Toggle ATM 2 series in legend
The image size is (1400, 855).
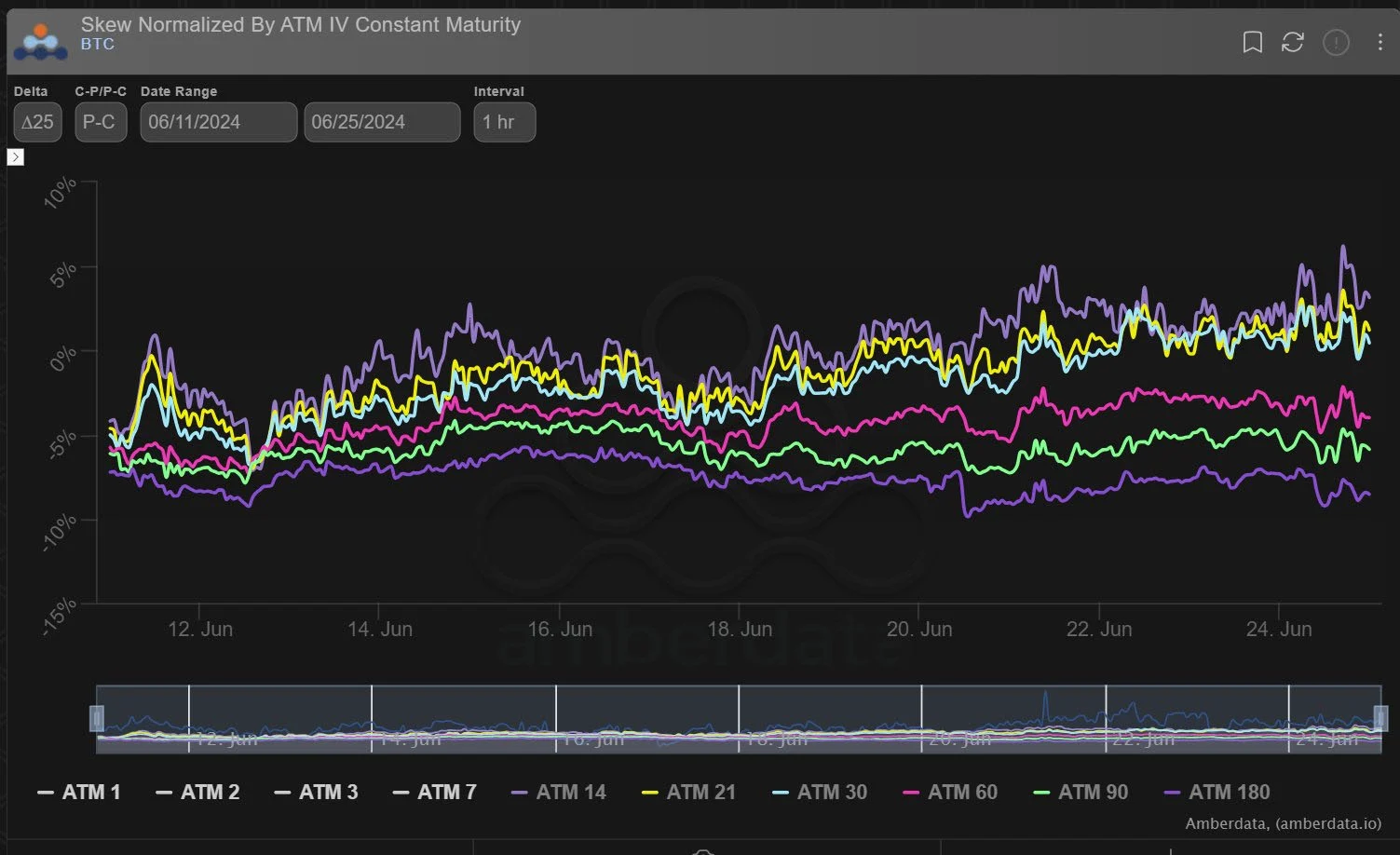tap(197, 793)
